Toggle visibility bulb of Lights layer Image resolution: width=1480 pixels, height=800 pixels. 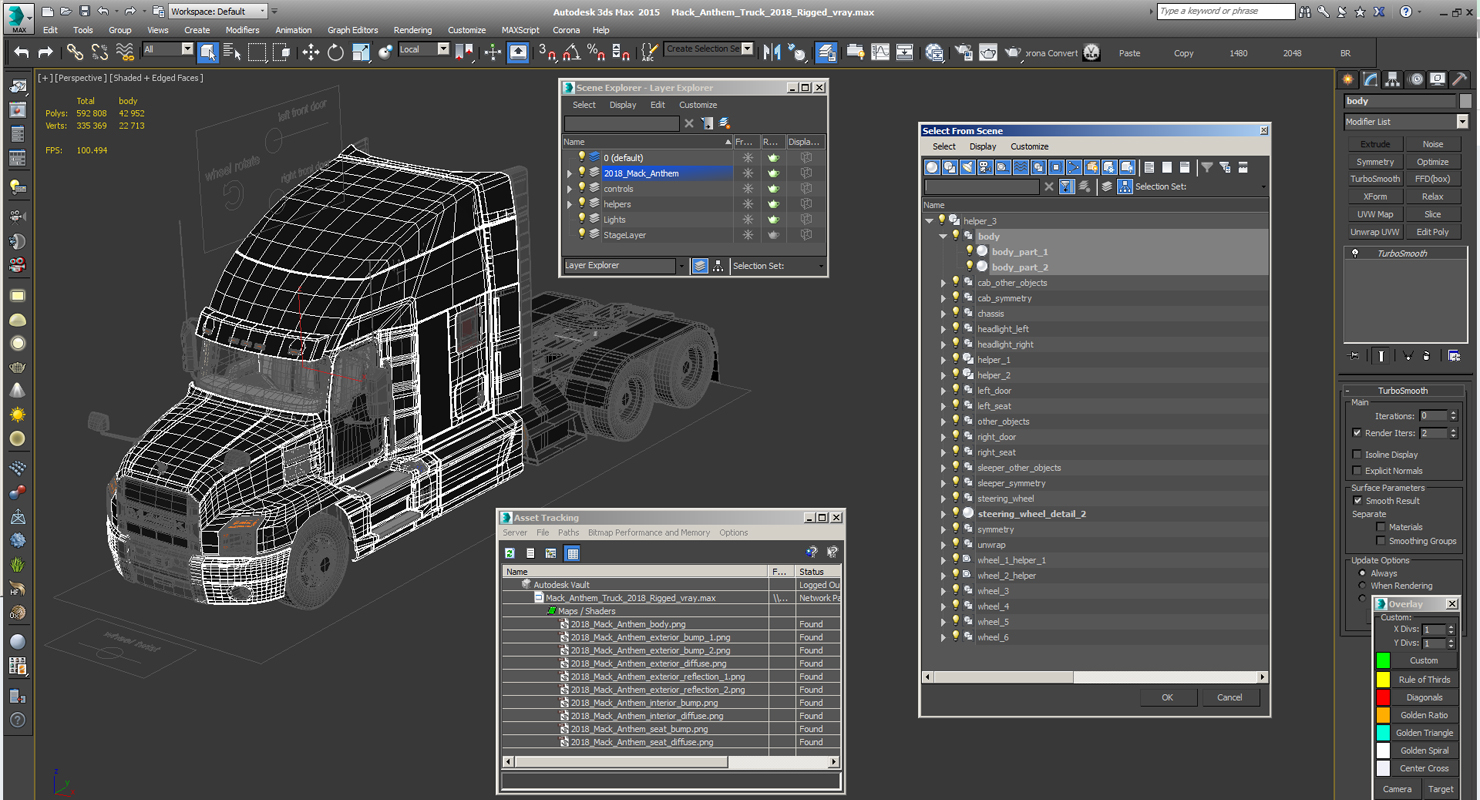pos(581,219)
